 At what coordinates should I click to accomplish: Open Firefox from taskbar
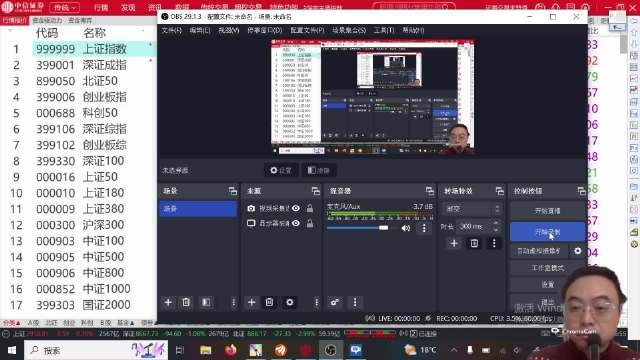tap(231, 350)
